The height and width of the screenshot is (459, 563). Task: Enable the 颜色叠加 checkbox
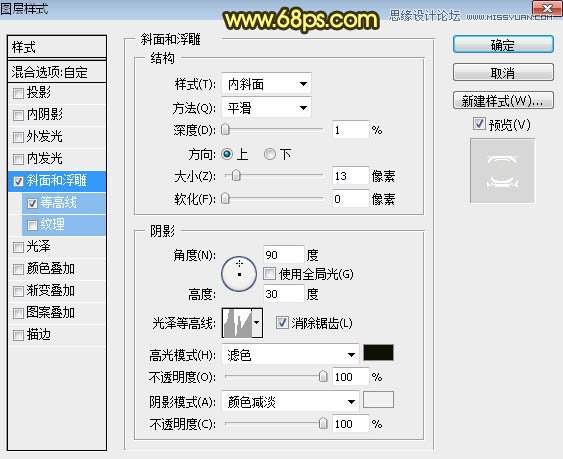click(x=18, y=269)
